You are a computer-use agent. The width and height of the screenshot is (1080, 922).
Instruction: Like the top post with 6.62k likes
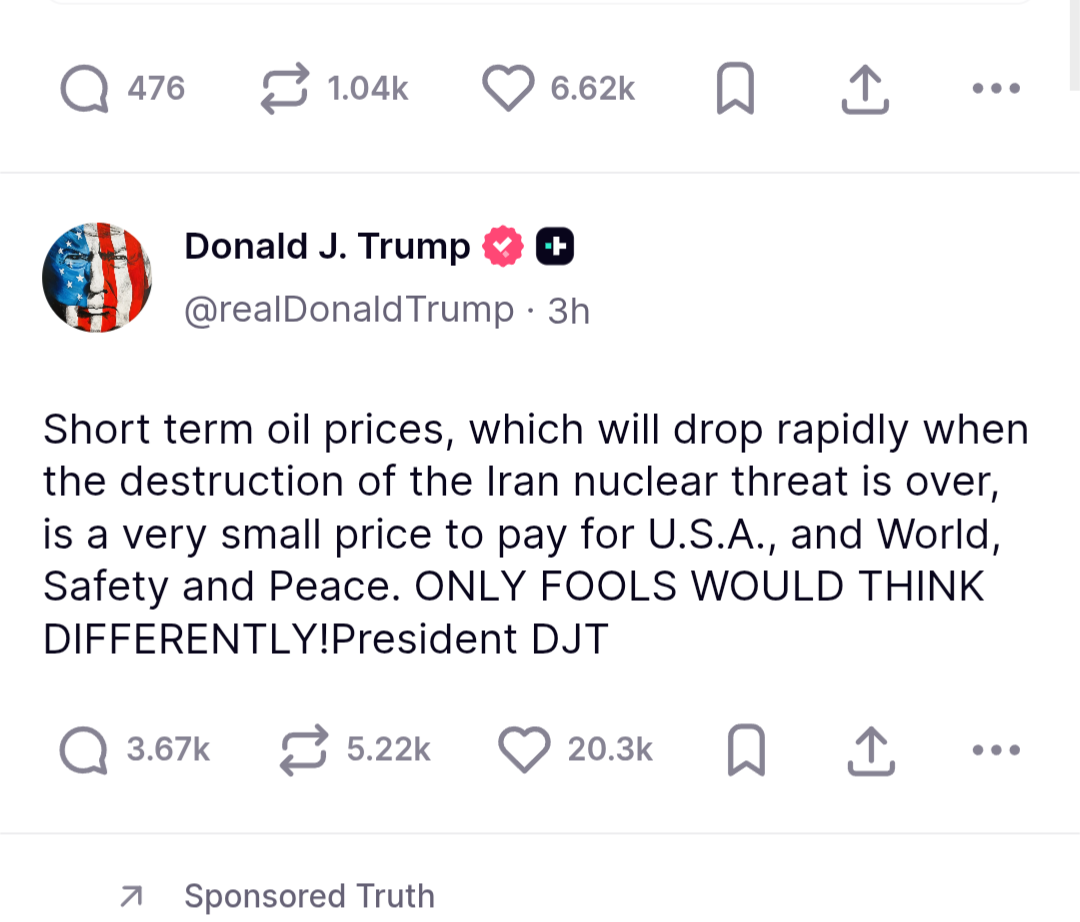tap(509, 90)
